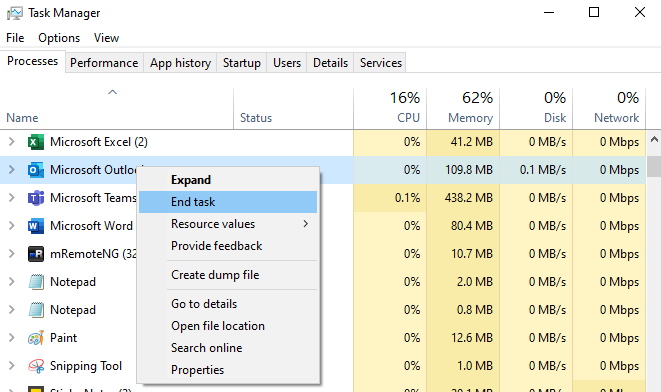This screenshot has width=661, height=392.
Task: Open the File menu
Action: pyautogui.click(x=15, y=38)
